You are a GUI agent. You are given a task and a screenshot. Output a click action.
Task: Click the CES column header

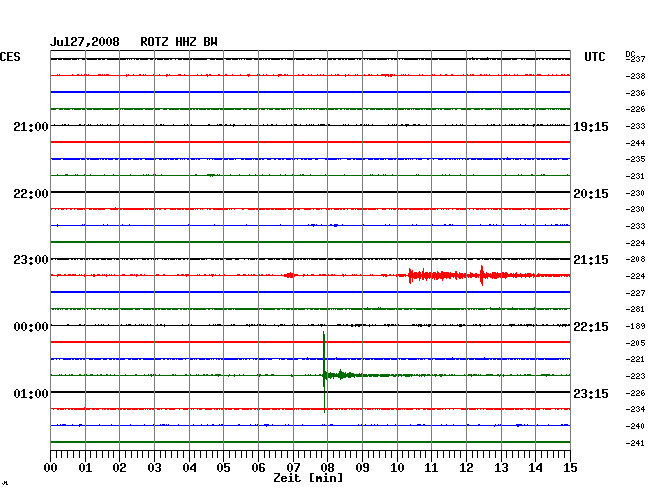tap(10, 57)
